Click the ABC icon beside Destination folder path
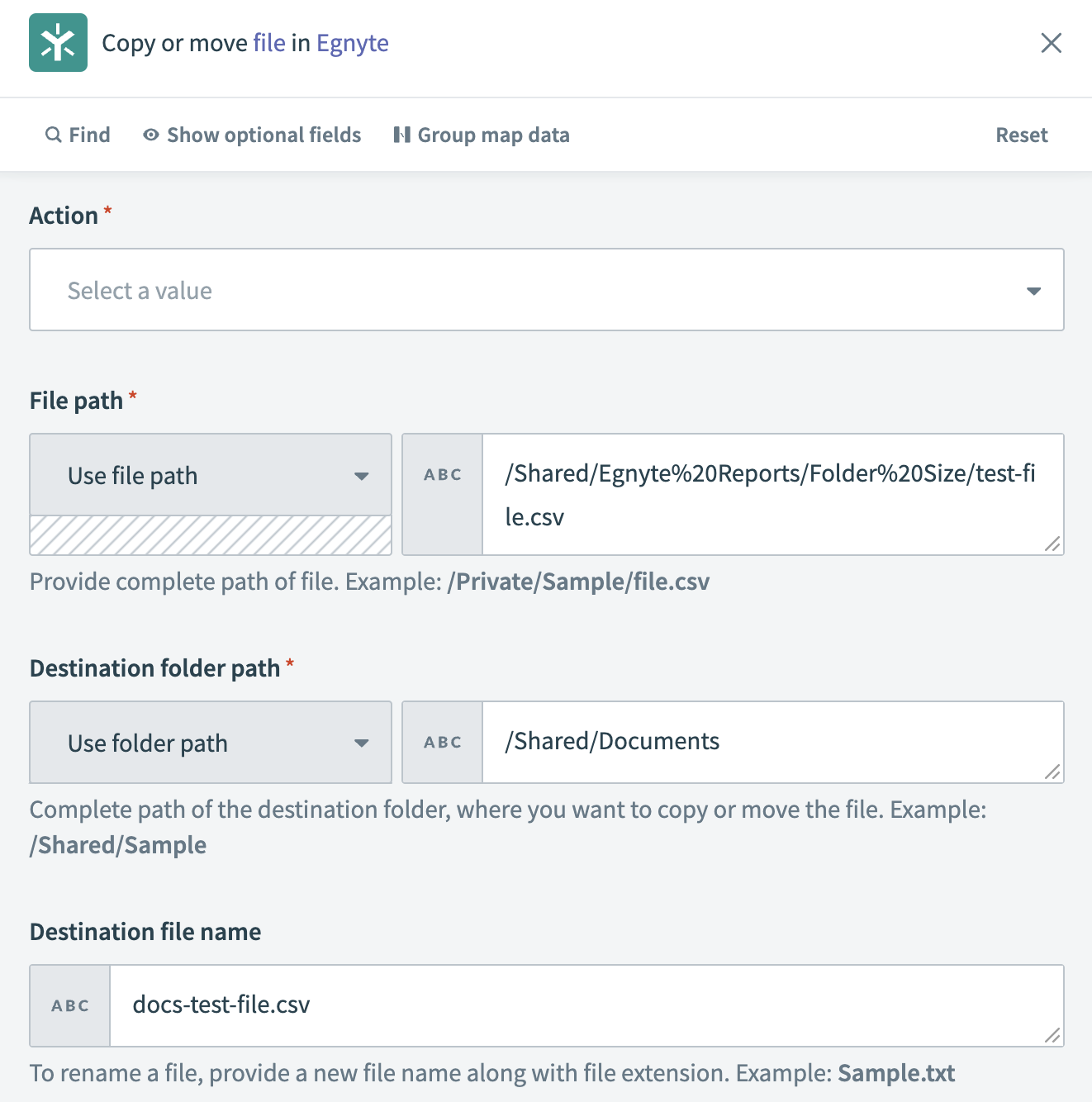The height and width of the screenshot is (1102, 1092). [442, 742]
